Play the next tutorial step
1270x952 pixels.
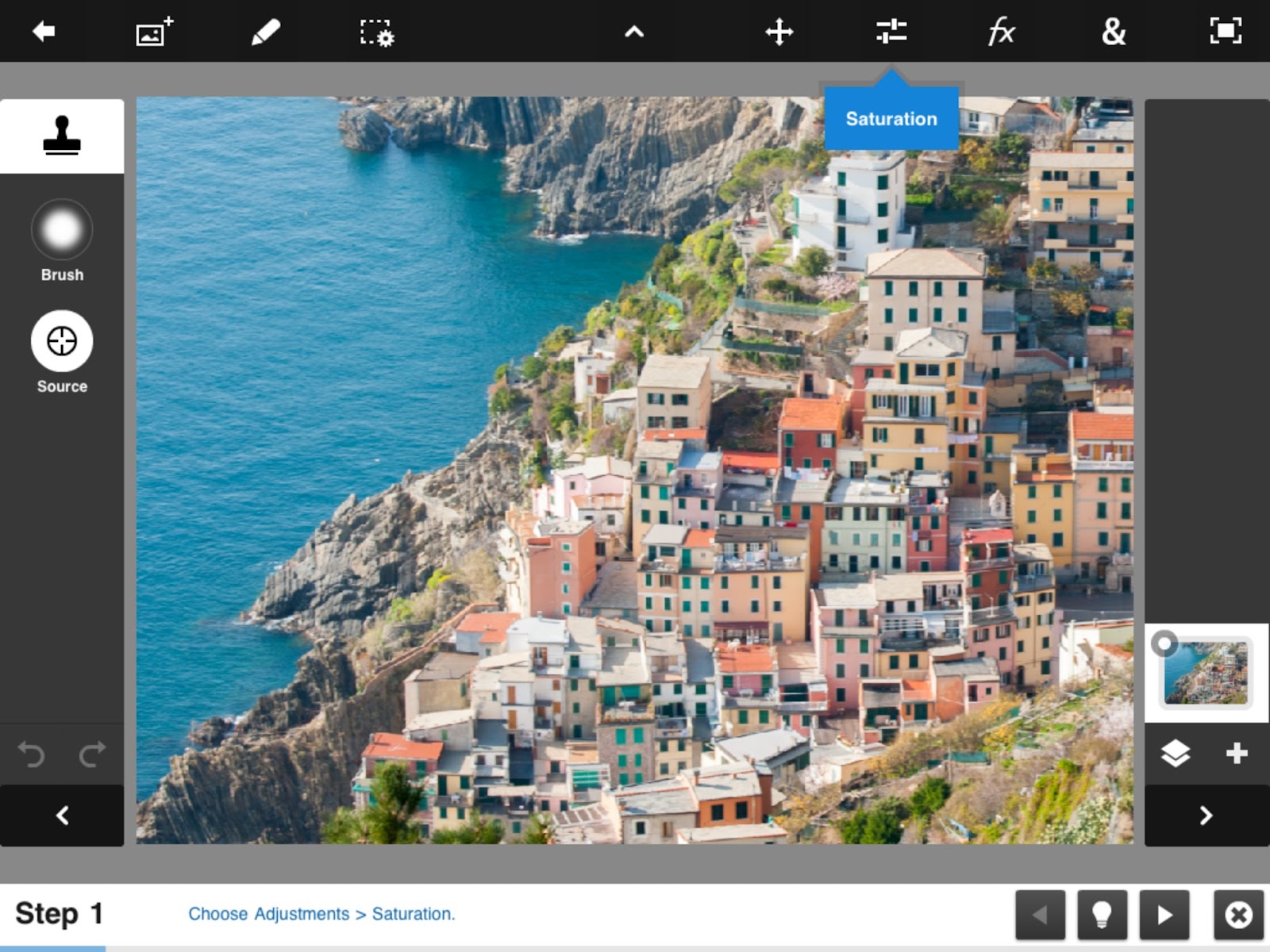1164,915
